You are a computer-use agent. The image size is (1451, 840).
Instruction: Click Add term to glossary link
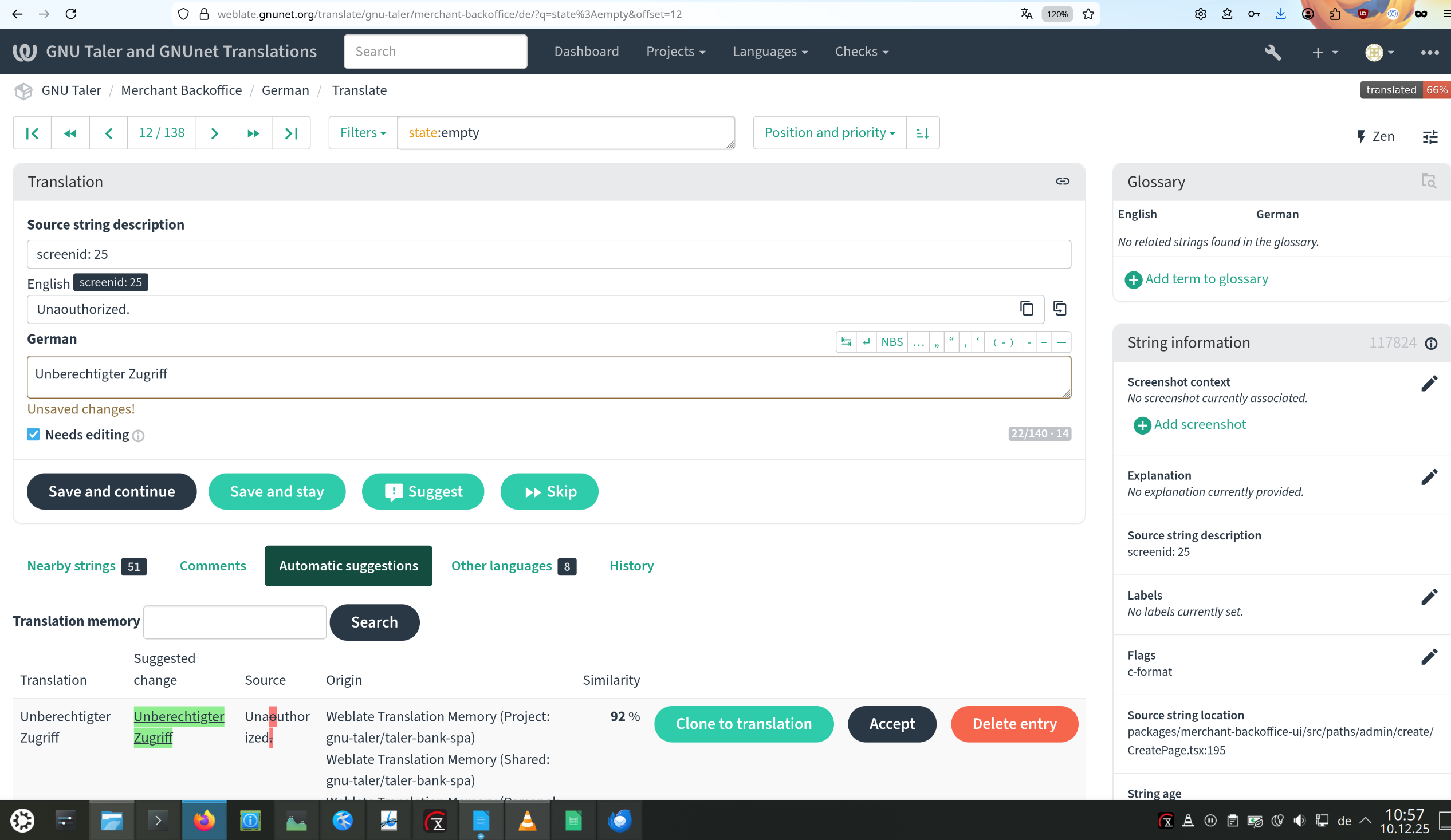[1206, 279]
